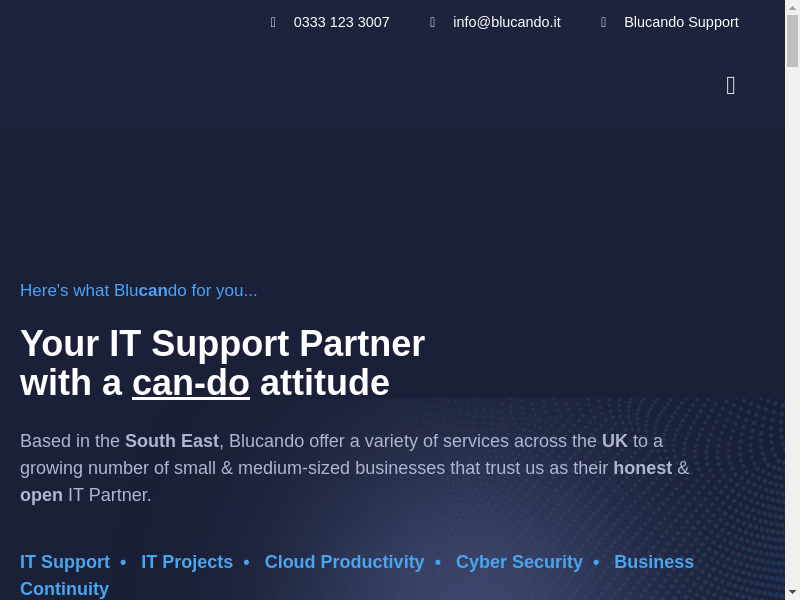Screen dimensions: 800x600
Task: Click the scrollbar down arrow
Action: pos(792,592)
